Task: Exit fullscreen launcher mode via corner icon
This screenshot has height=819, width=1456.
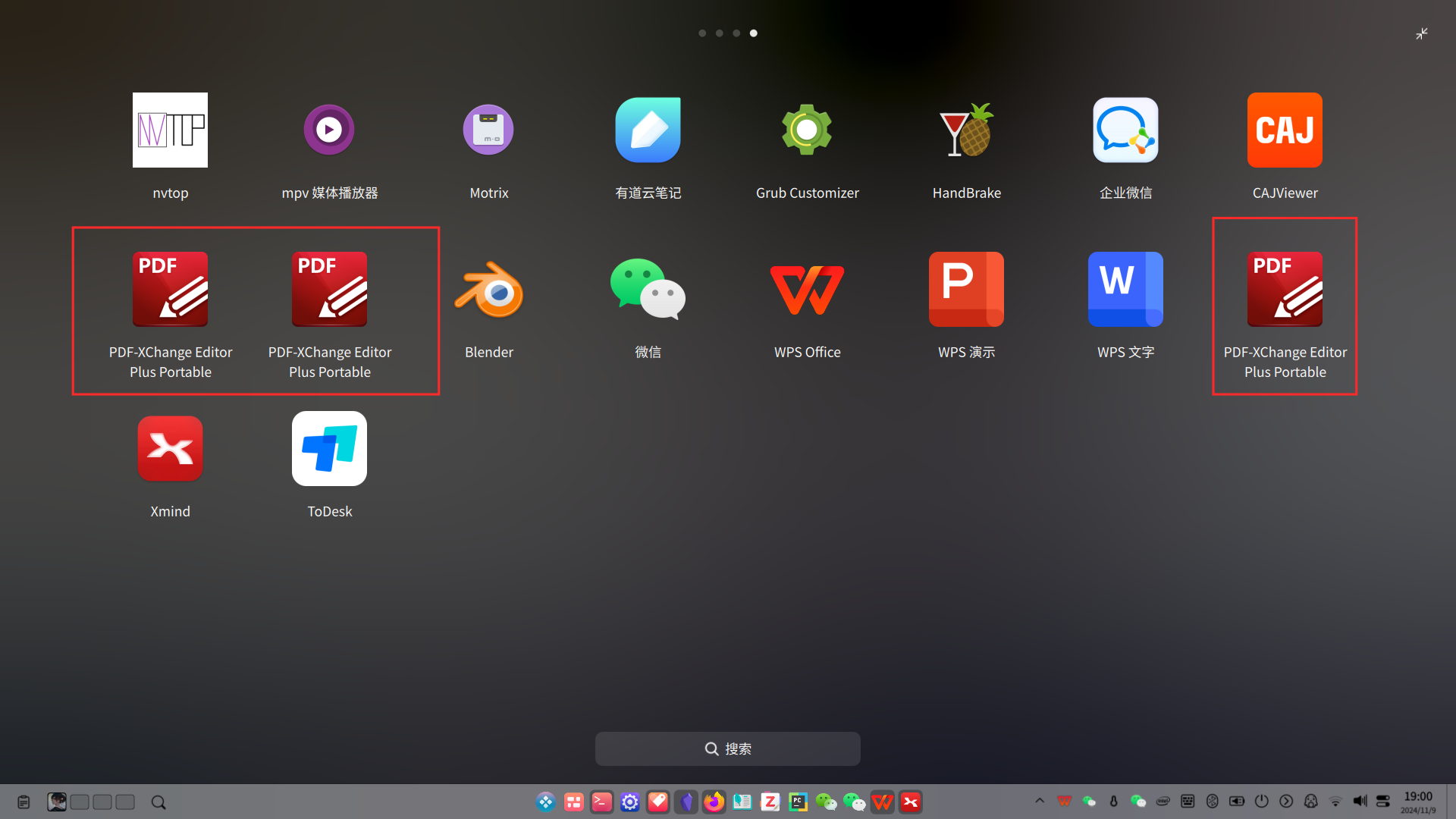Action: click(1422, 33)
